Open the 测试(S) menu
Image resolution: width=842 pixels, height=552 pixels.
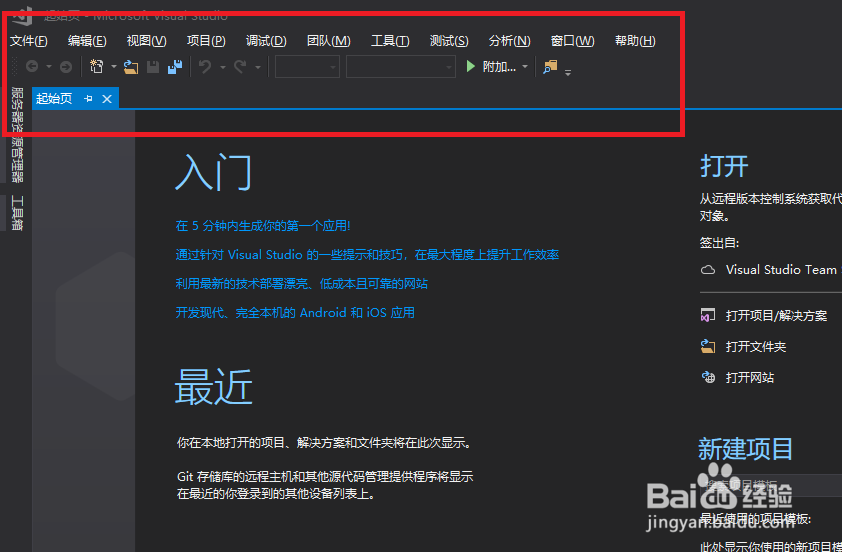(449, 41)
